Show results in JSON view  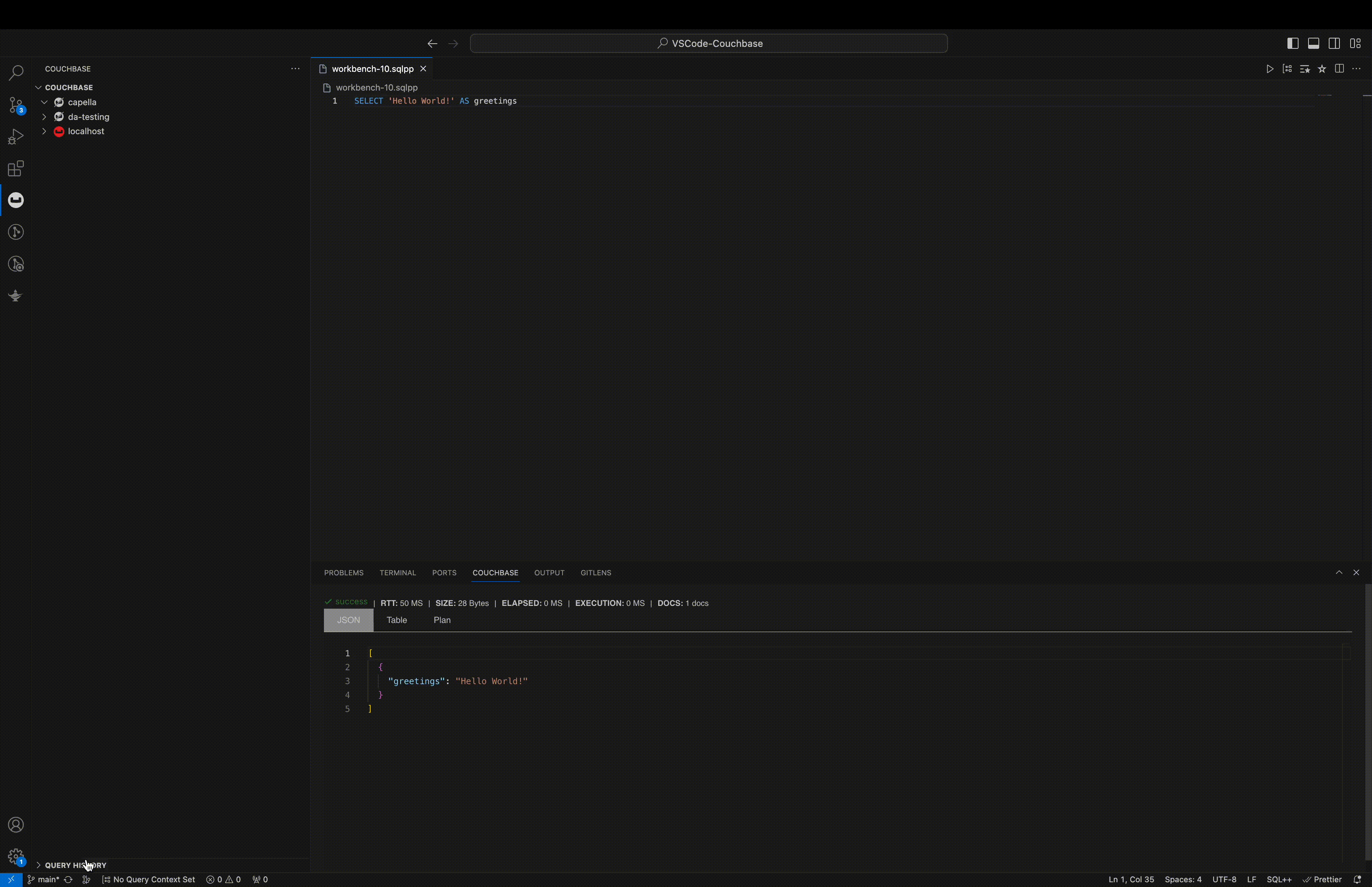click(348, 620)
